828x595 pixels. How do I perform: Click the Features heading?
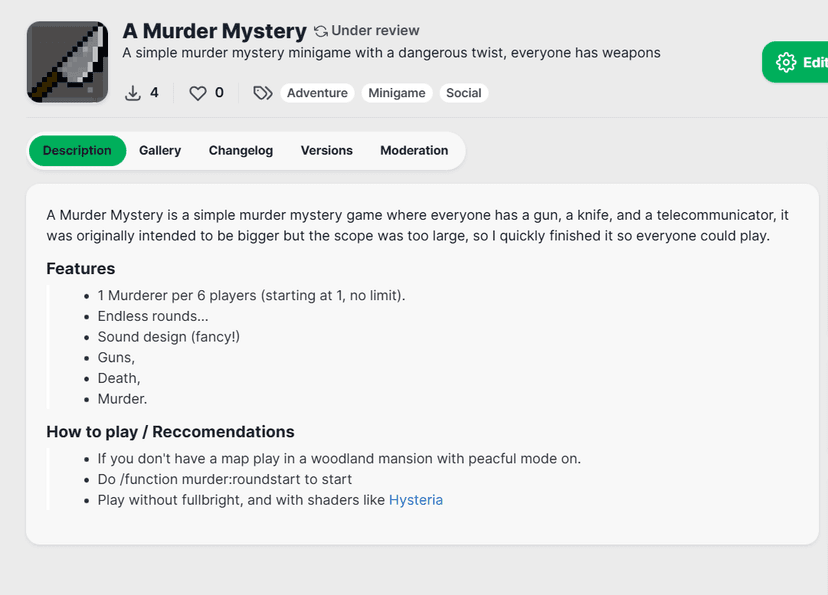pyautogui.click(x=81, y=269)
